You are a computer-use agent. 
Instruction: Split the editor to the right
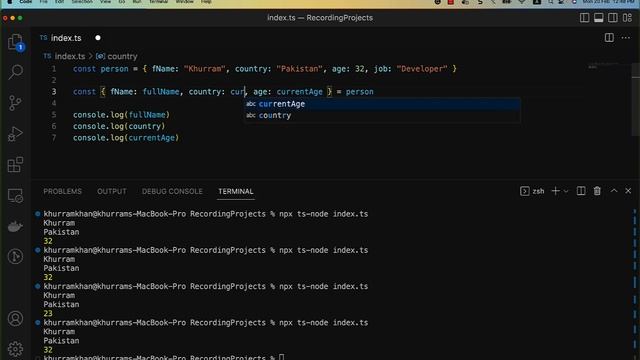609,38
